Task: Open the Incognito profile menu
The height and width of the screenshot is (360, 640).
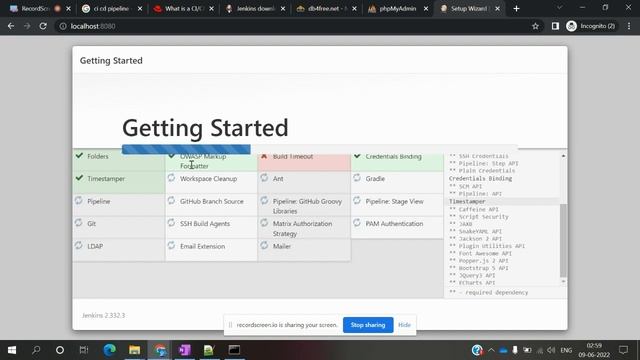Action: (591, 26)
